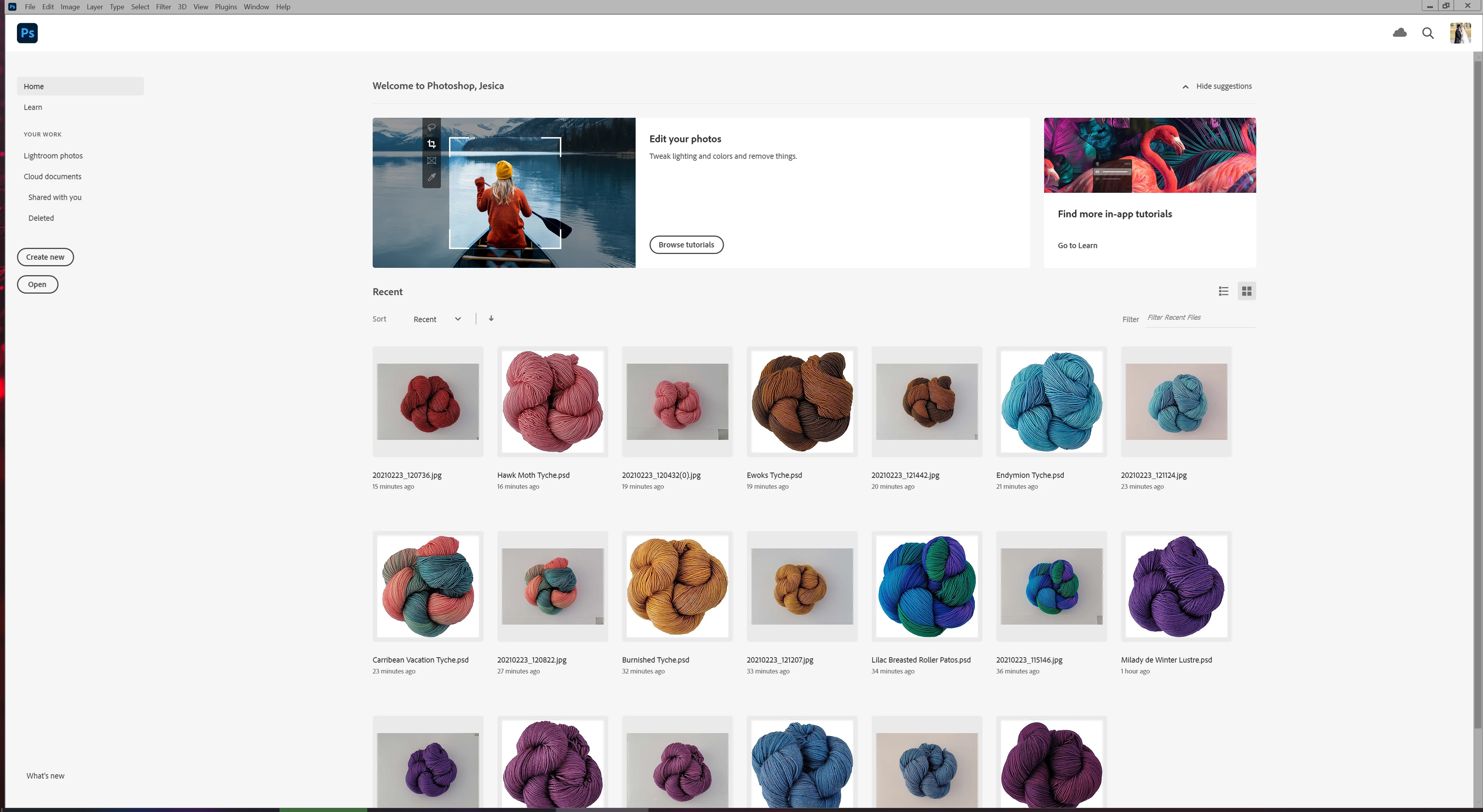This screenshot has height=812, width=1483.
Task: Click the Filter Recent Files input field
Action: pos(1200,317)
